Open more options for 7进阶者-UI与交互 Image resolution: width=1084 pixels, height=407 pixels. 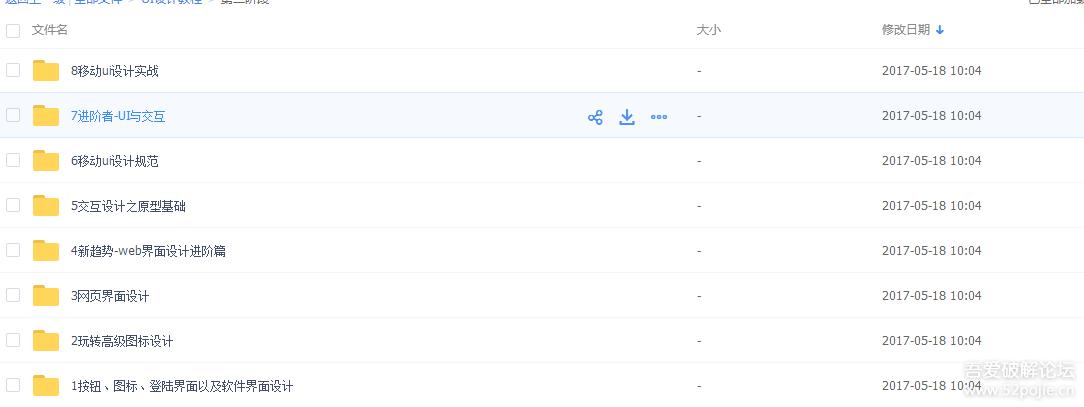tap(659, 117)
